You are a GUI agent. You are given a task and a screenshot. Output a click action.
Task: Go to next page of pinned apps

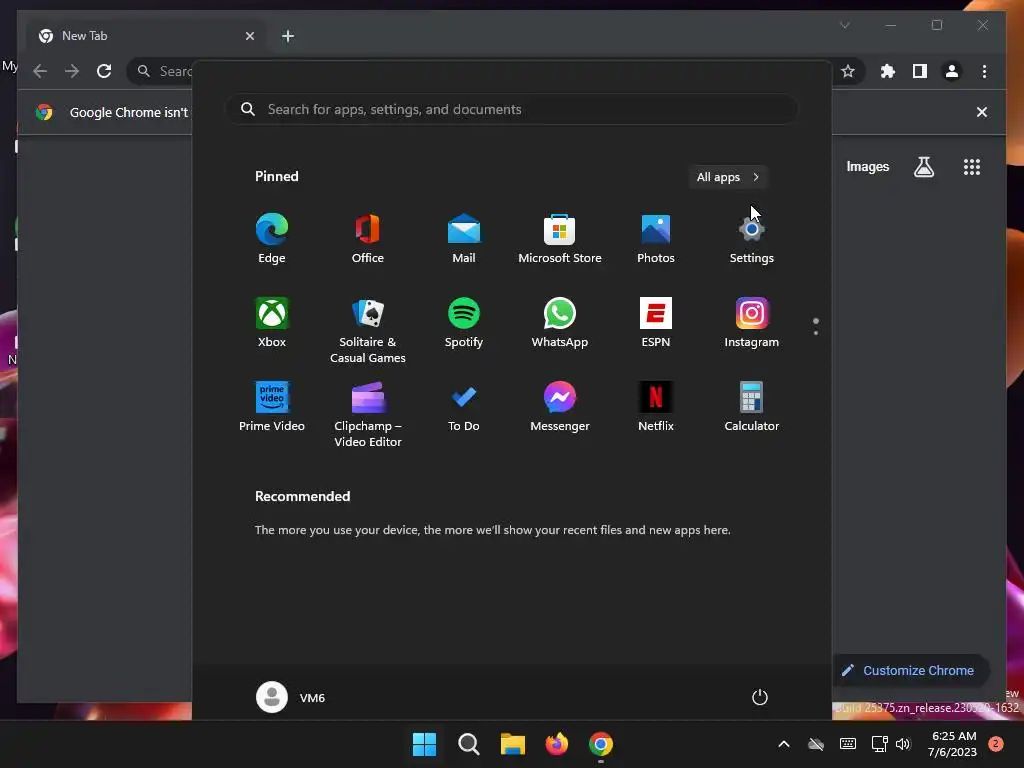coord(816,333)
